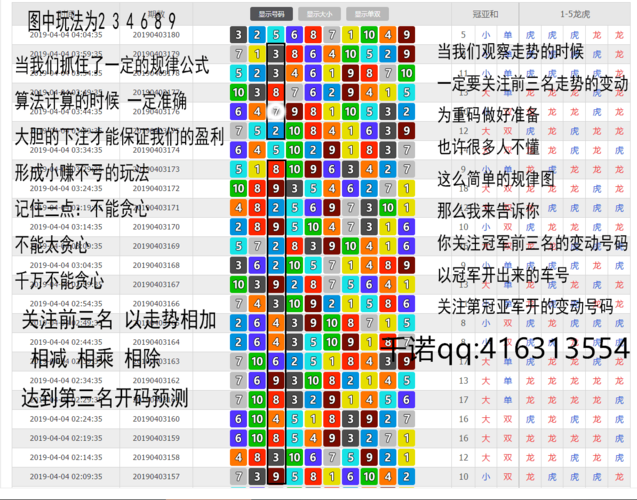Click ball 10 in row 20190403169
The image size is (637, 500).
(x=350, y=246)
